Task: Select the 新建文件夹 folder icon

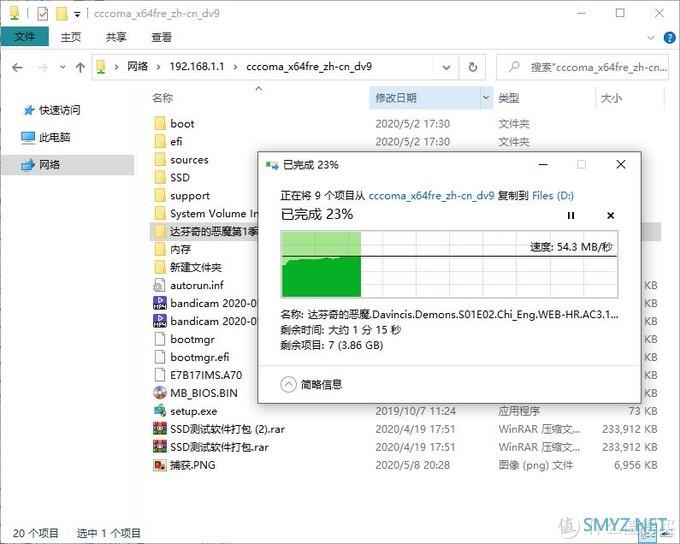Action: 160,267
